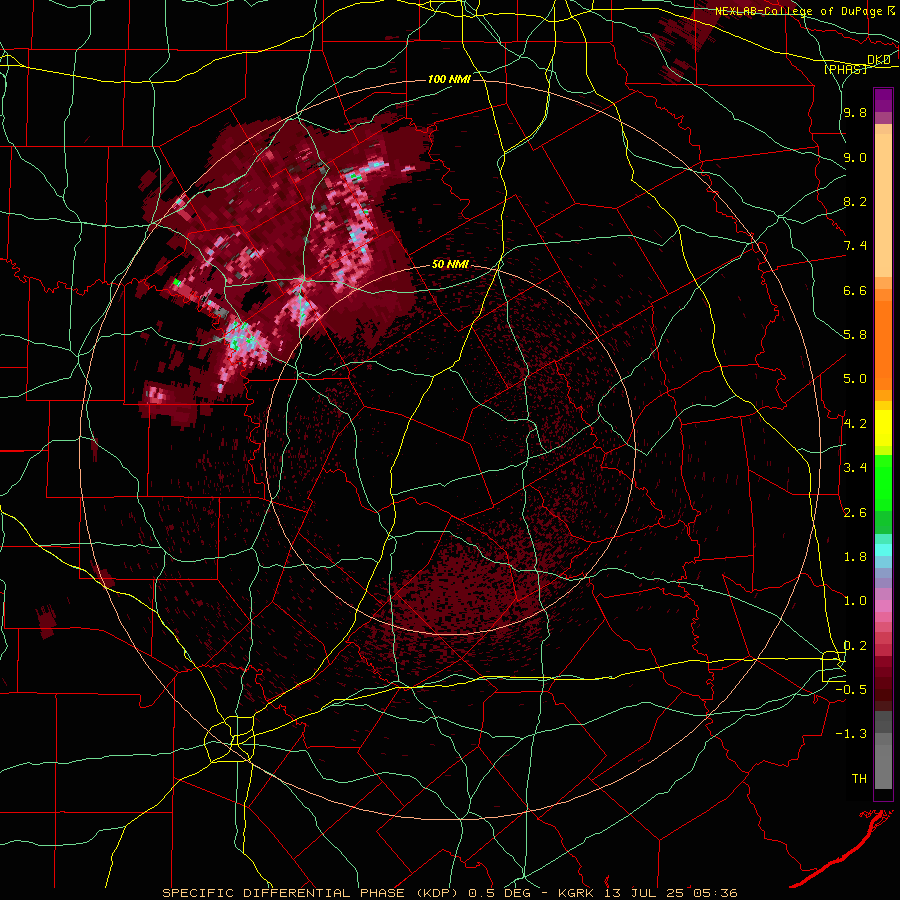Select the 3.4 value on color scale
The image size is (900, 900).
855,468
